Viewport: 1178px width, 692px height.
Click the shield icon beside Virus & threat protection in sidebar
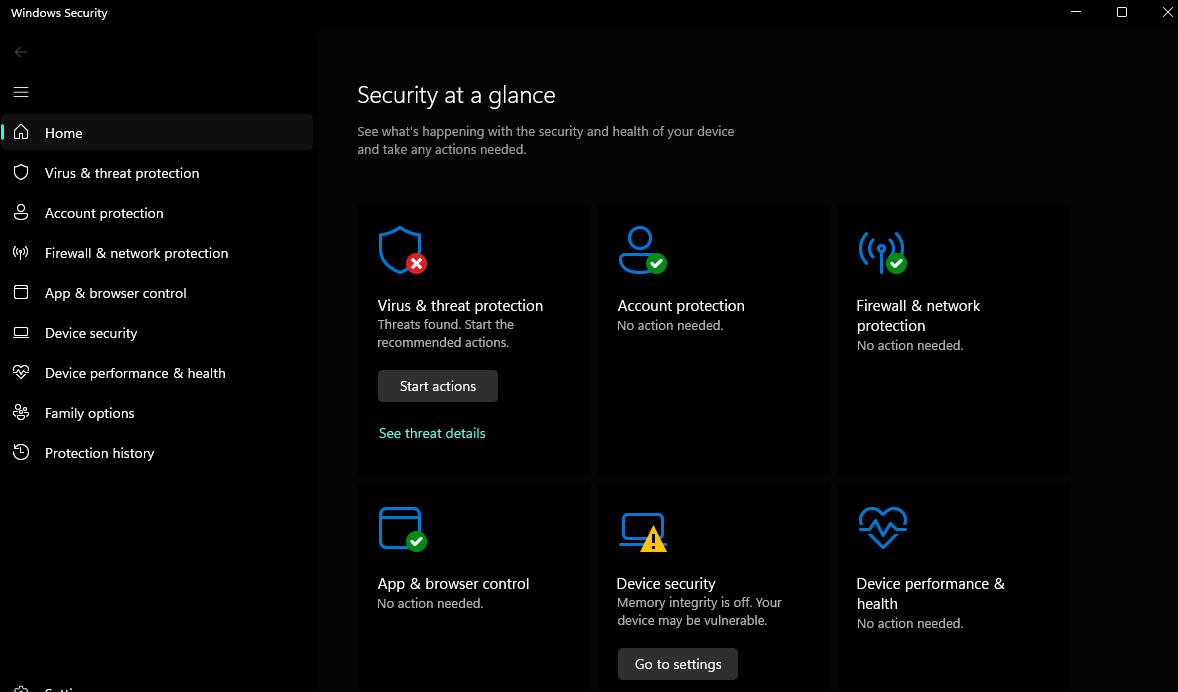tap(21, 173)
